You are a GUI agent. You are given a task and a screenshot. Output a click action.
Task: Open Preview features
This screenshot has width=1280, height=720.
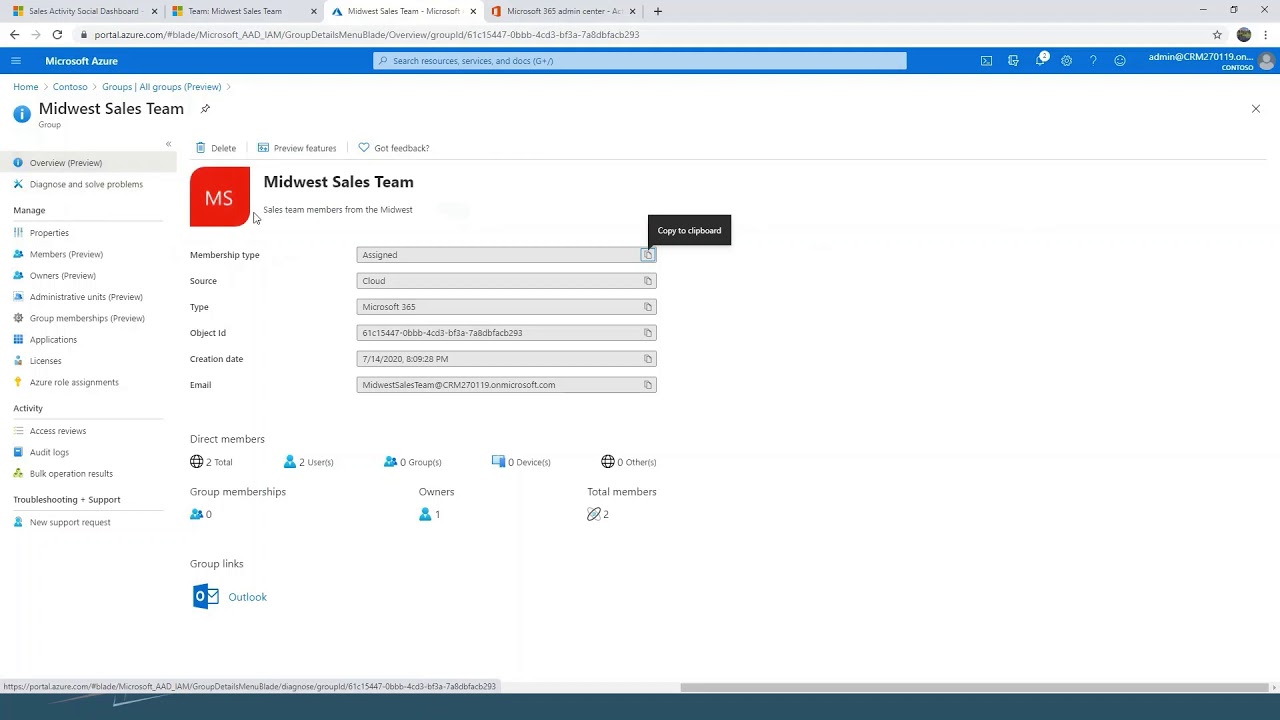(297, 148)
